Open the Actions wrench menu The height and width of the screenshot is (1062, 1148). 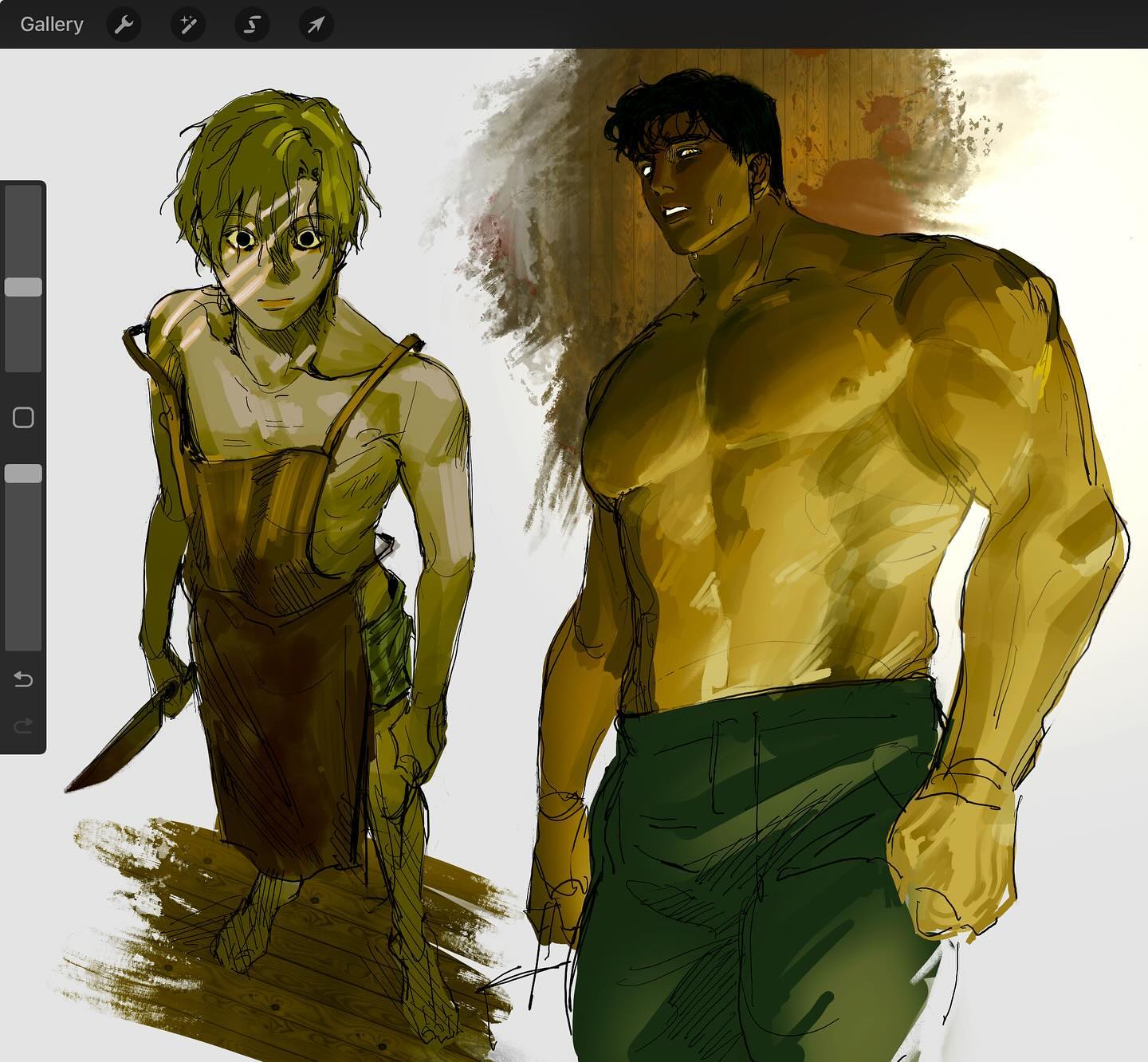124,25
